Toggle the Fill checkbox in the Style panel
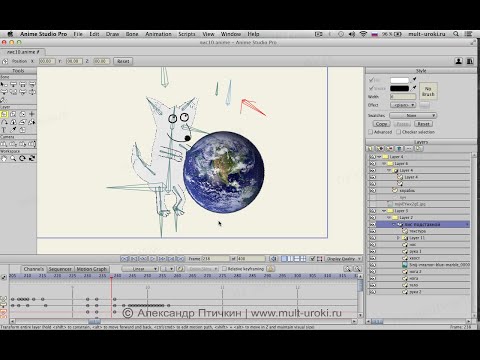 point(371,80)
